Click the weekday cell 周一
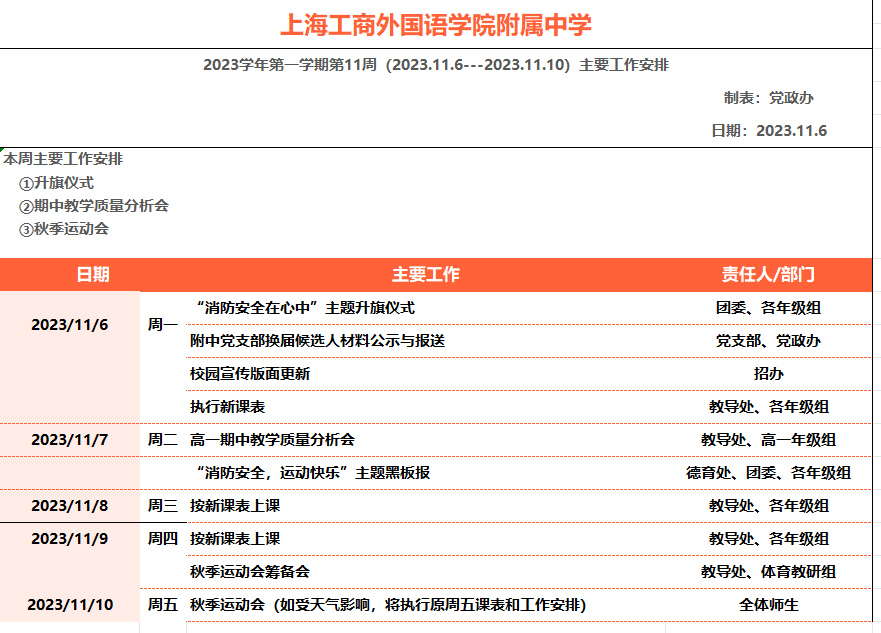This screenshot has height=633, width=881. pyautogui.click(x=162, y=325)
